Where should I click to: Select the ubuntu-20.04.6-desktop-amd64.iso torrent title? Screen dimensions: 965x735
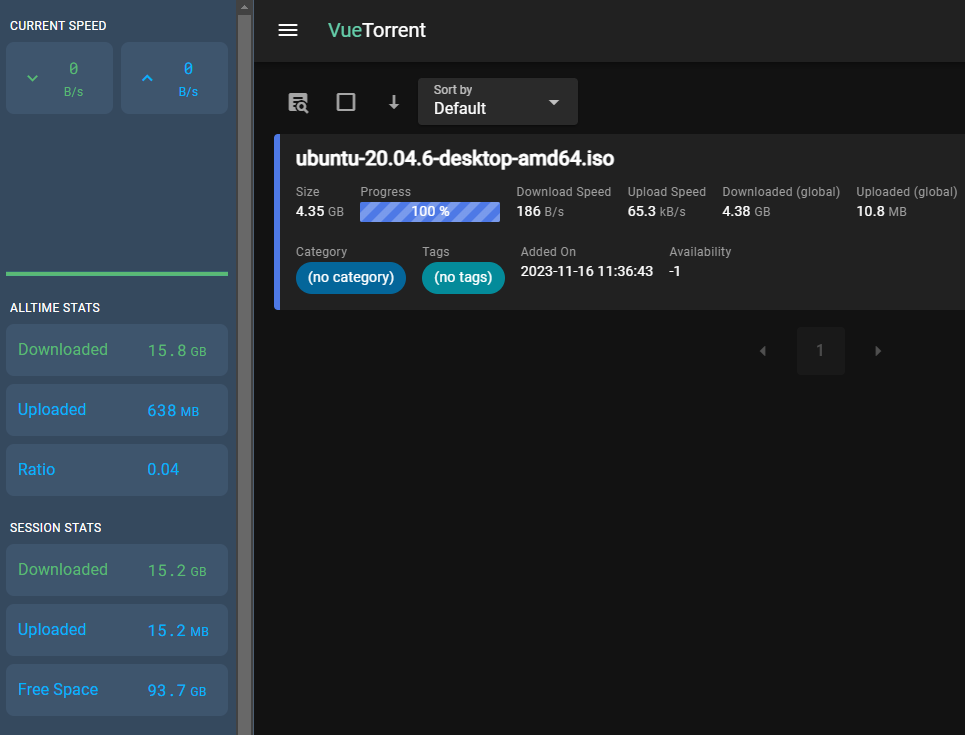[455, 158]
